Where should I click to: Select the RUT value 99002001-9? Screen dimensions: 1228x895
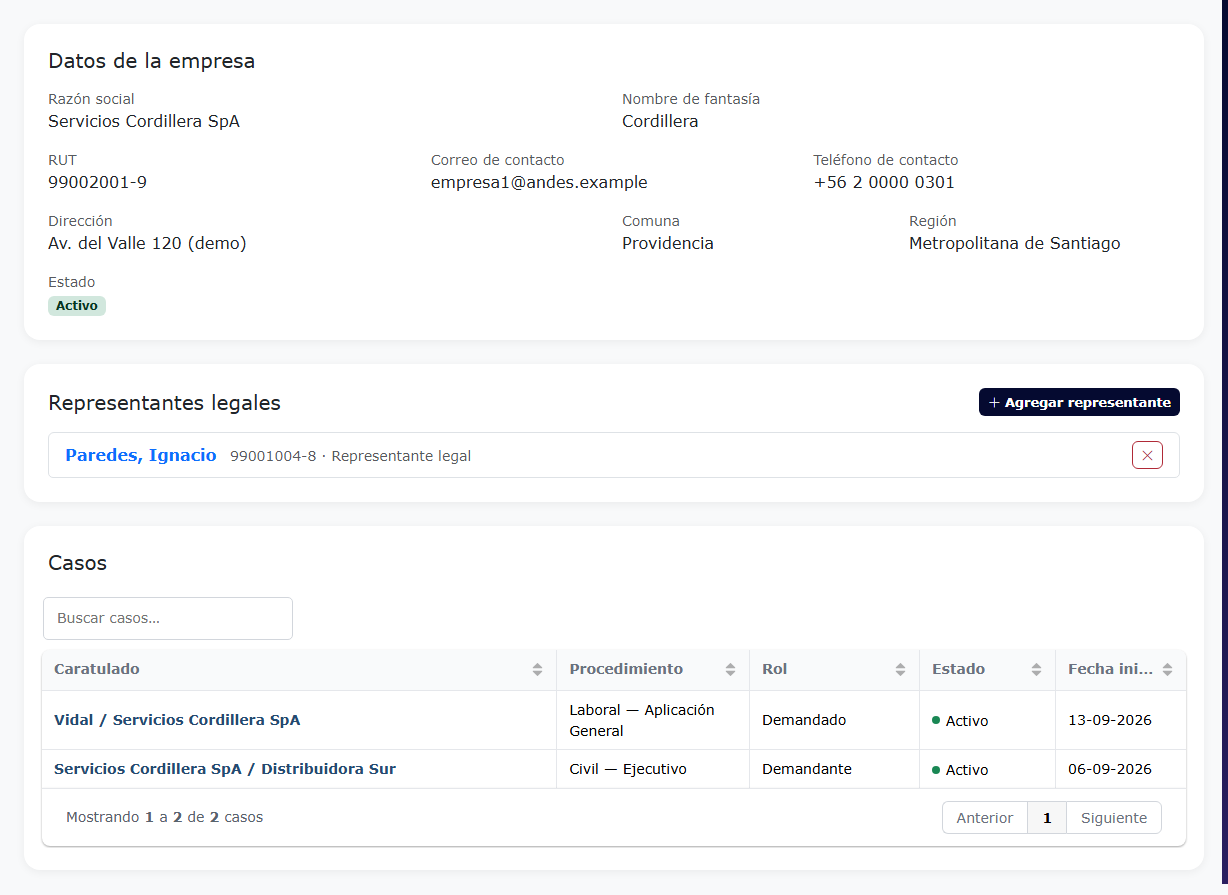(98, 182)
